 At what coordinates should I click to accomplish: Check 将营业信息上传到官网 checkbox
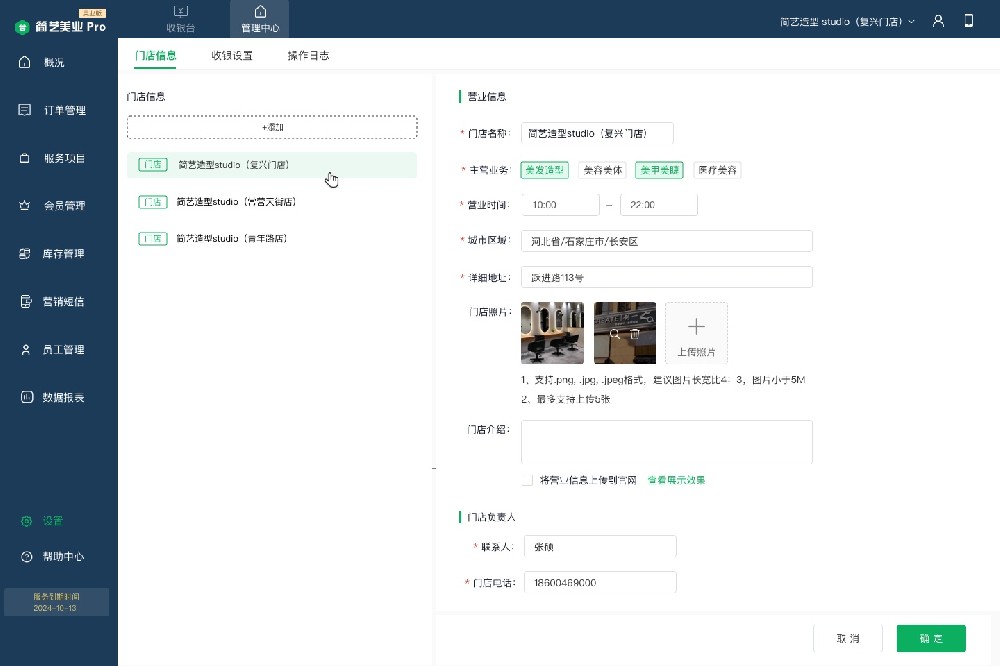pos(527,480)
